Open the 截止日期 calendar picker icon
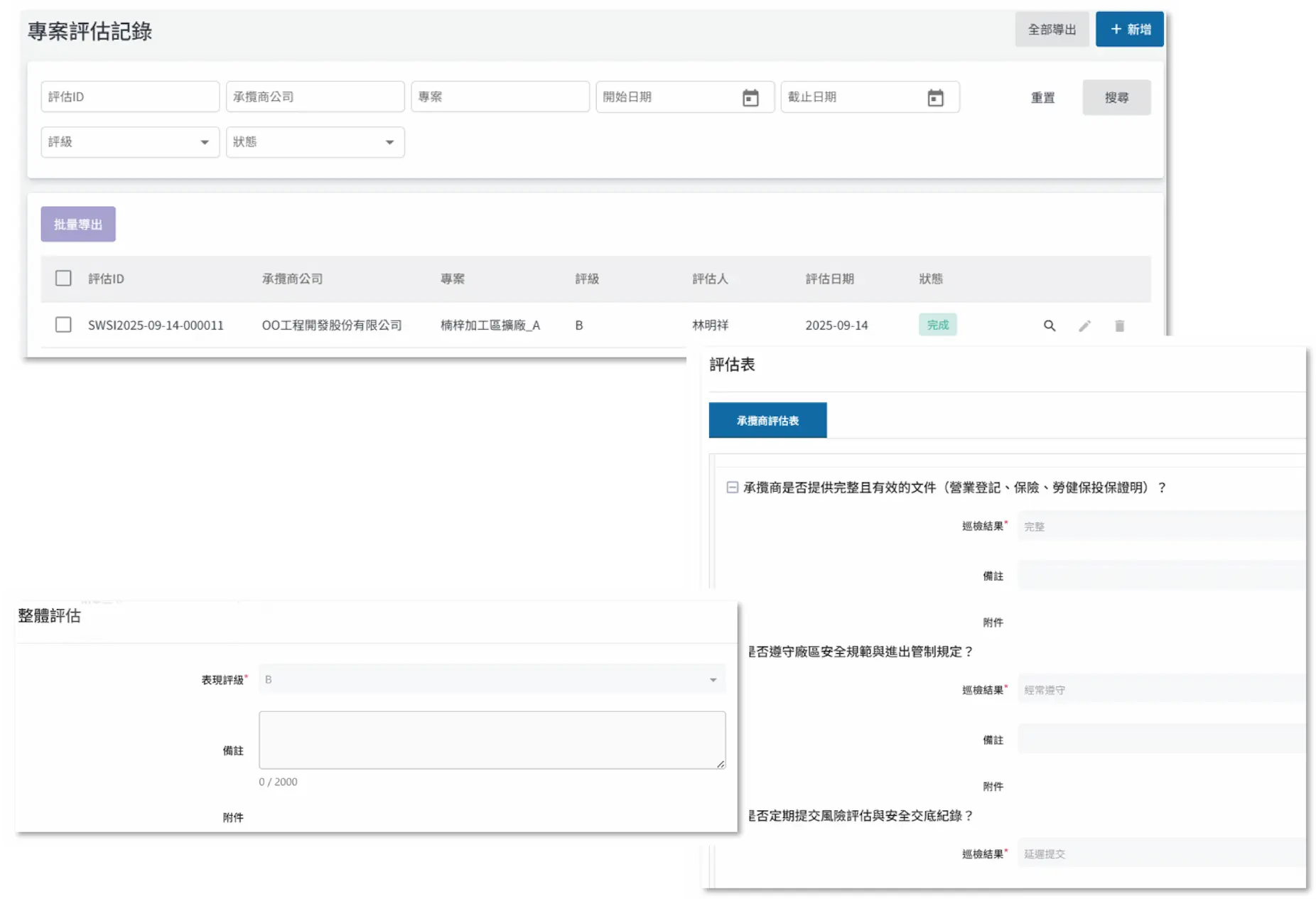This screenshot has width=1316, height=899. point(935,97)
